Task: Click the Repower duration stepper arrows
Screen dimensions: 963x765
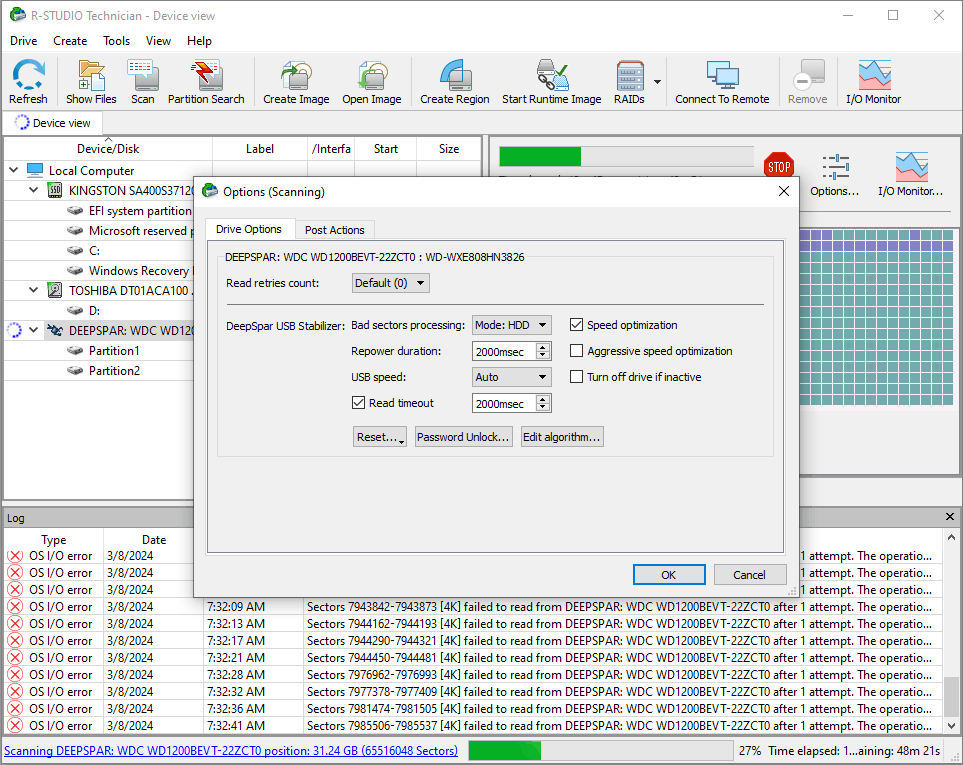Action: (542, 351)
